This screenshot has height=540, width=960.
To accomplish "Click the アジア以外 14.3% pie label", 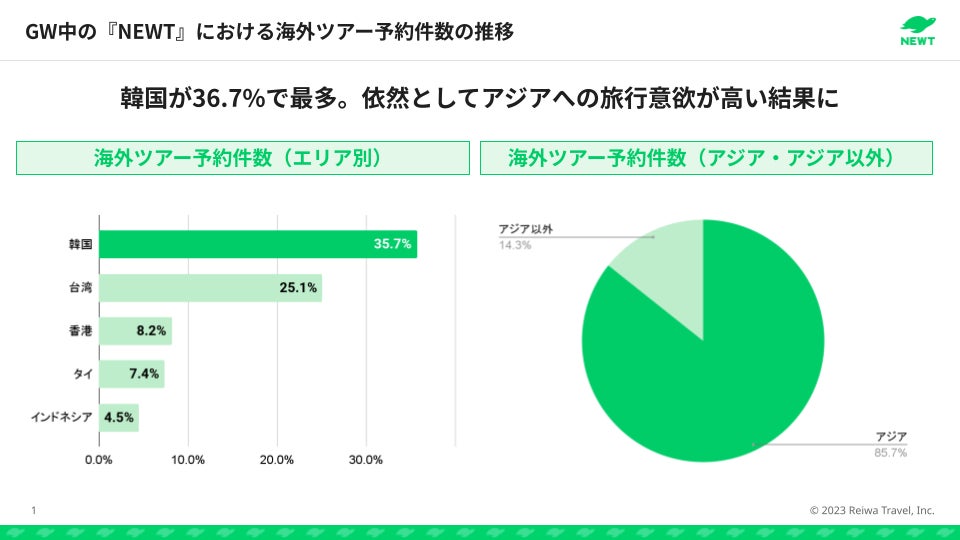I will (525, 236).
